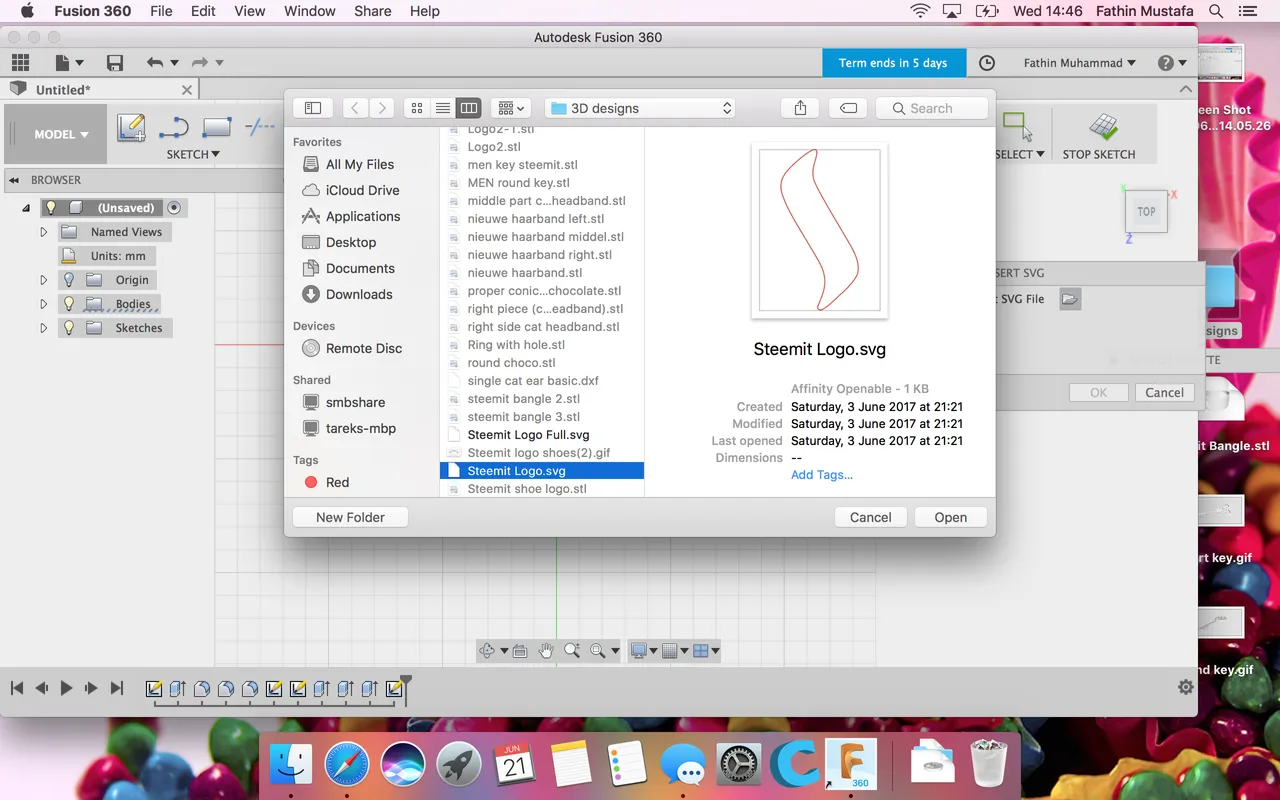Select the Pan hand tool
Viewport: 1280px width, 800px height.
(546, 651)
